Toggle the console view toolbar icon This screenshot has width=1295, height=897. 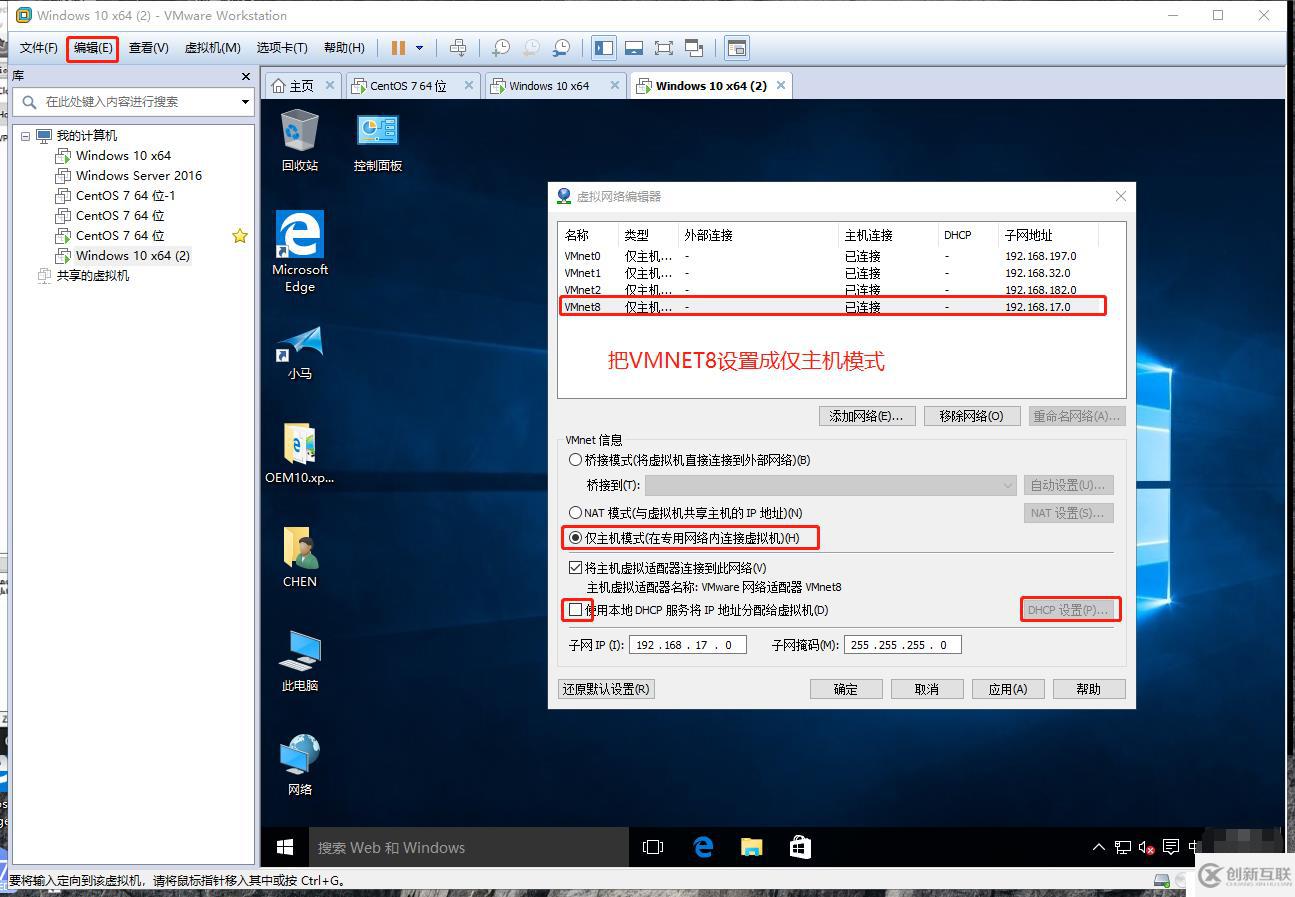tap(737, 48)
